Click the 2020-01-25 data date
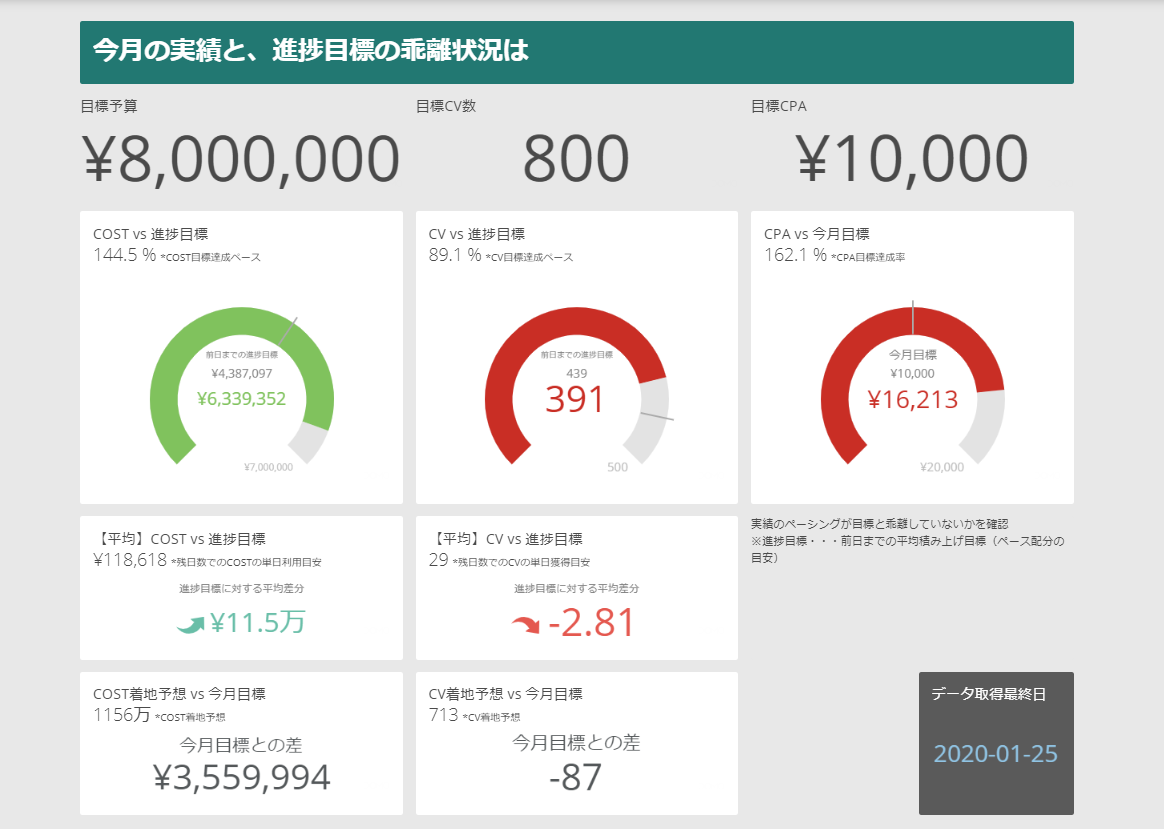This screenshot has height=829, width=1164. coord(996,753)
